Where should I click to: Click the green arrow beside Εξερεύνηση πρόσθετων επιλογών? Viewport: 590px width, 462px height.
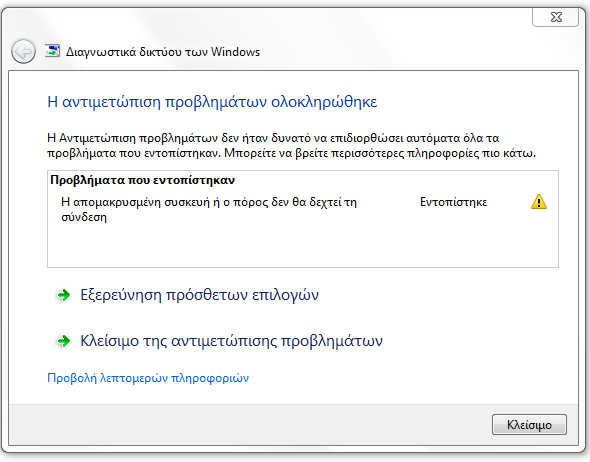64,295
